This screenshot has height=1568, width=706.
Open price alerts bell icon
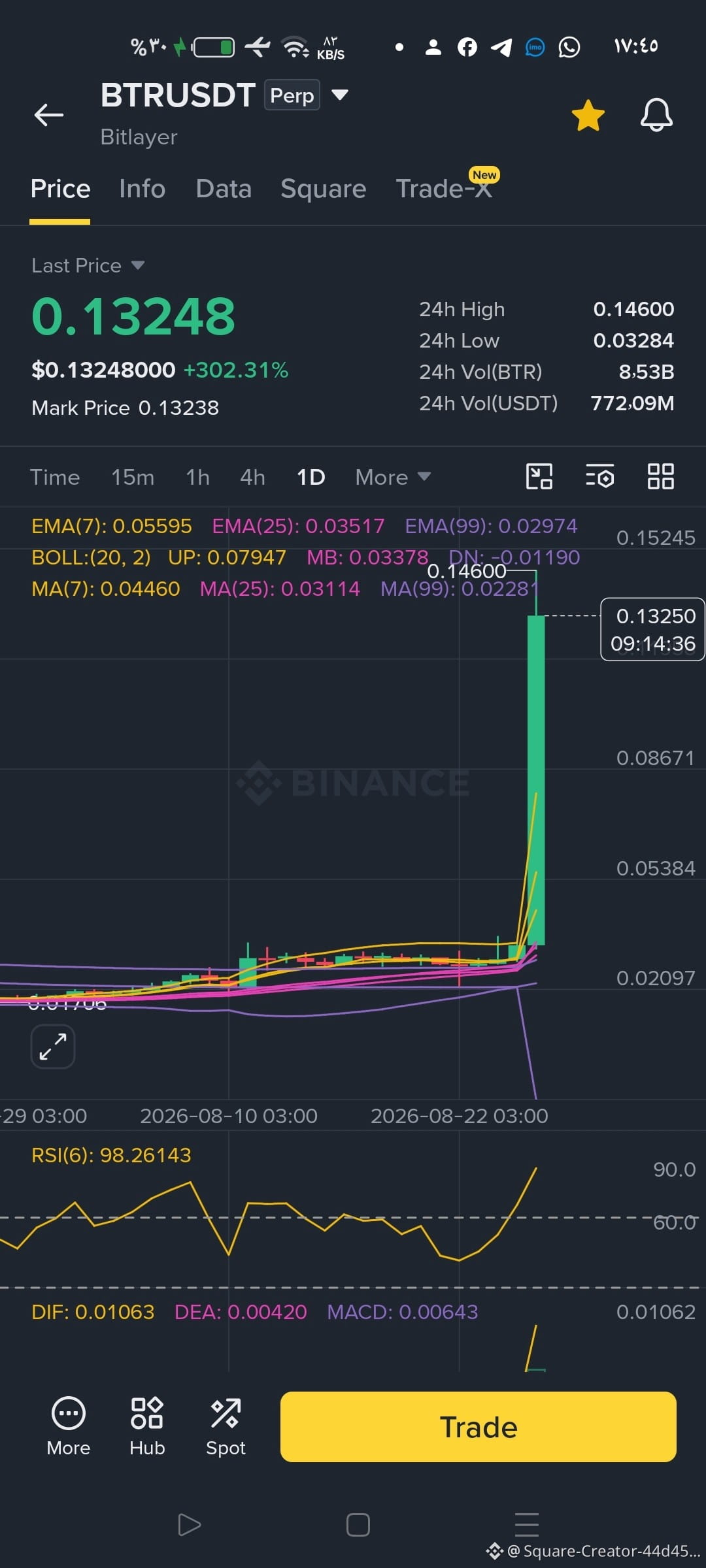tap(656, 115)
